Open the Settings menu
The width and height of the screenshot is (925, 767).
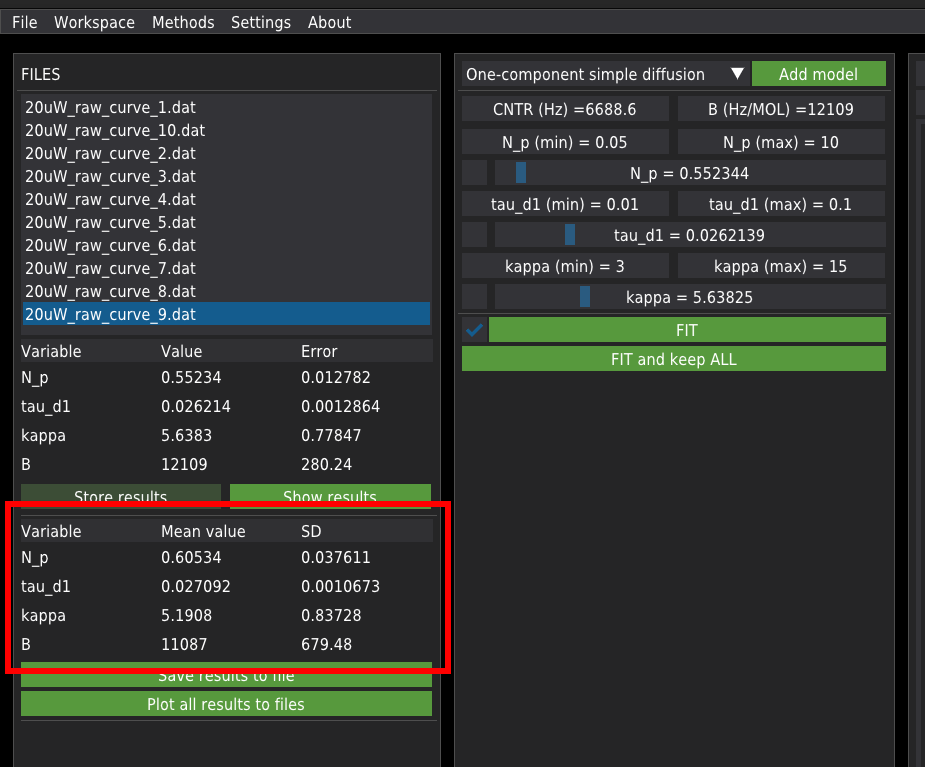tap(260, 22)
